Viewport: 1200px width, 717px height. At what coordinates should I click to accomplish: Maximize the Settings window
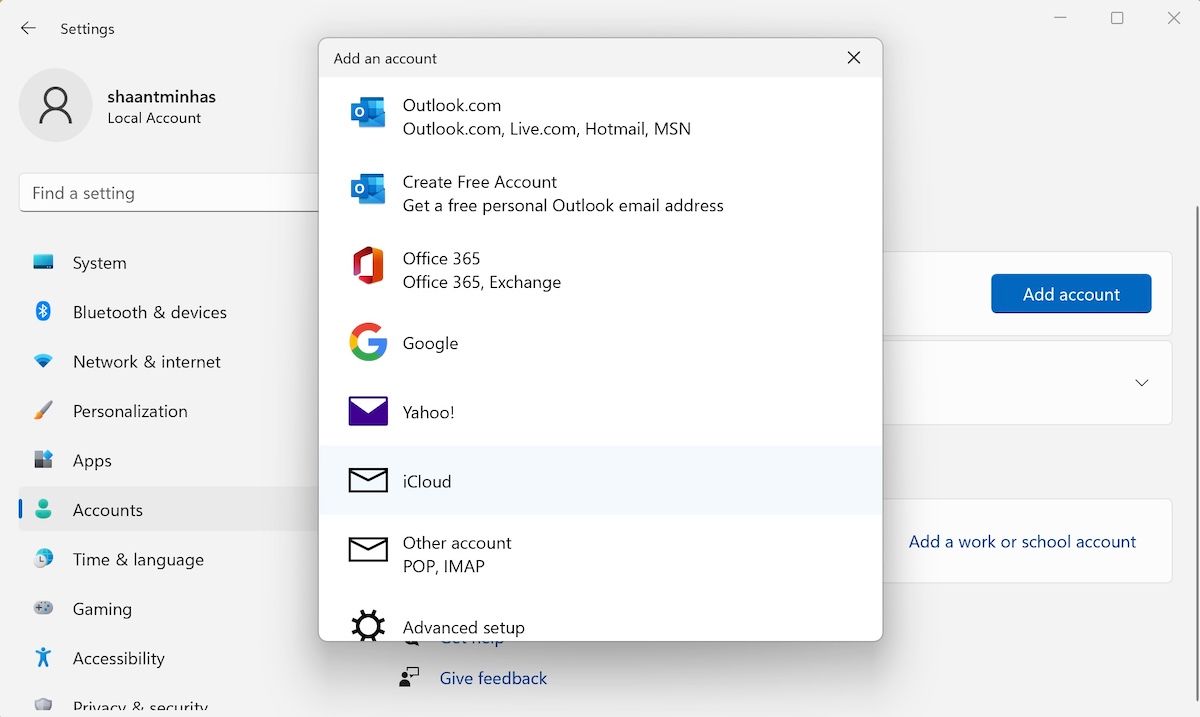pos(1117,18)
